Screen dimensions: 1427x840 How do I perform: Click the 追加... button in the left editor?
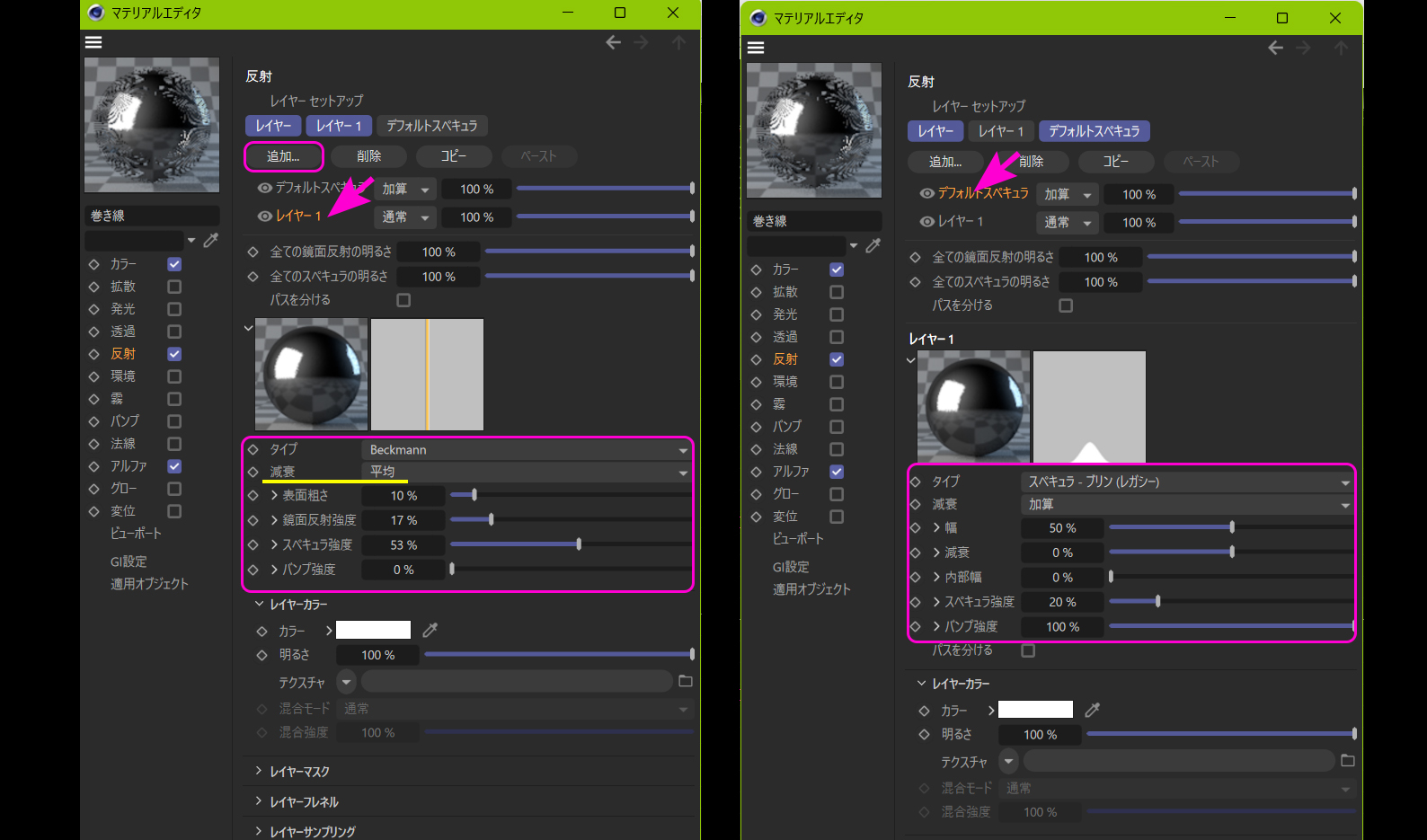coord(283,156)
